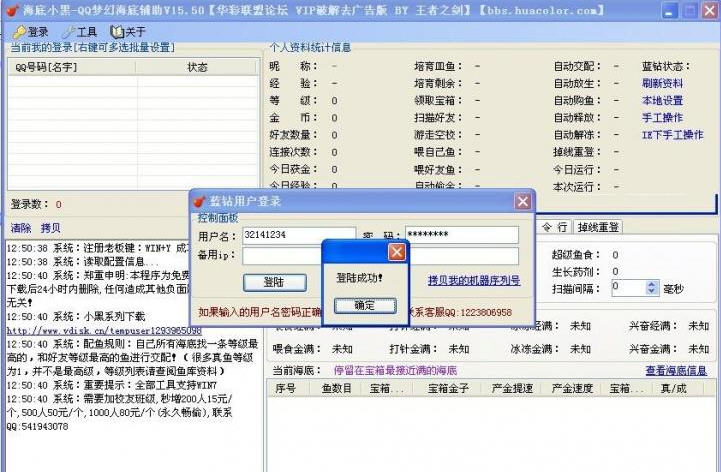The width and height of the screenshot is (721, 472).
Task: Switch to the 令行 tab
Action: coord(554,227)
